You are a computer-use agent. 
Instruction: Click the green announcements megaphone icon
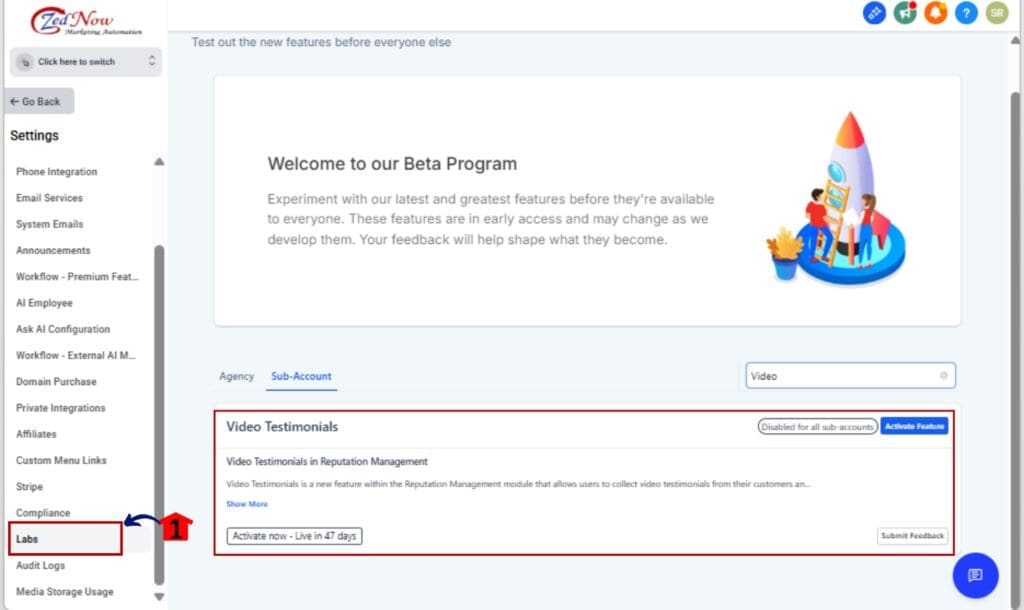tap(904, 13)
